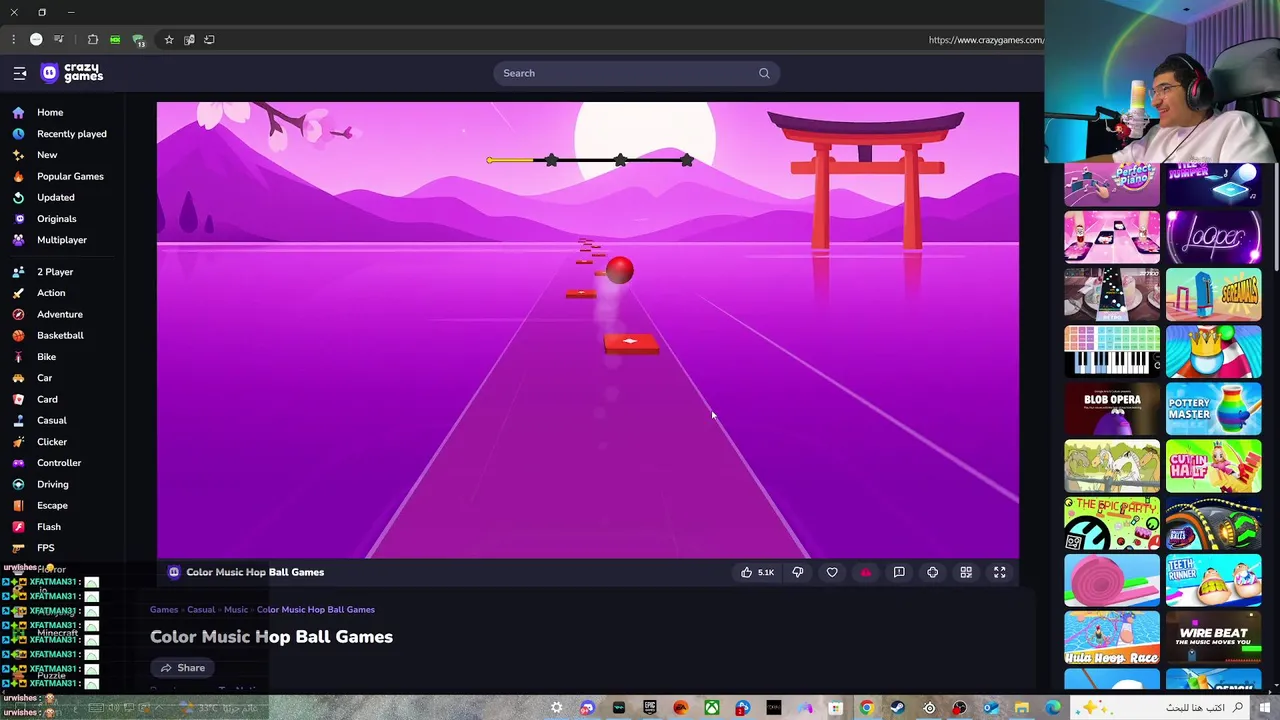Click the Music breadcrumb link

[x=236, y=609]
